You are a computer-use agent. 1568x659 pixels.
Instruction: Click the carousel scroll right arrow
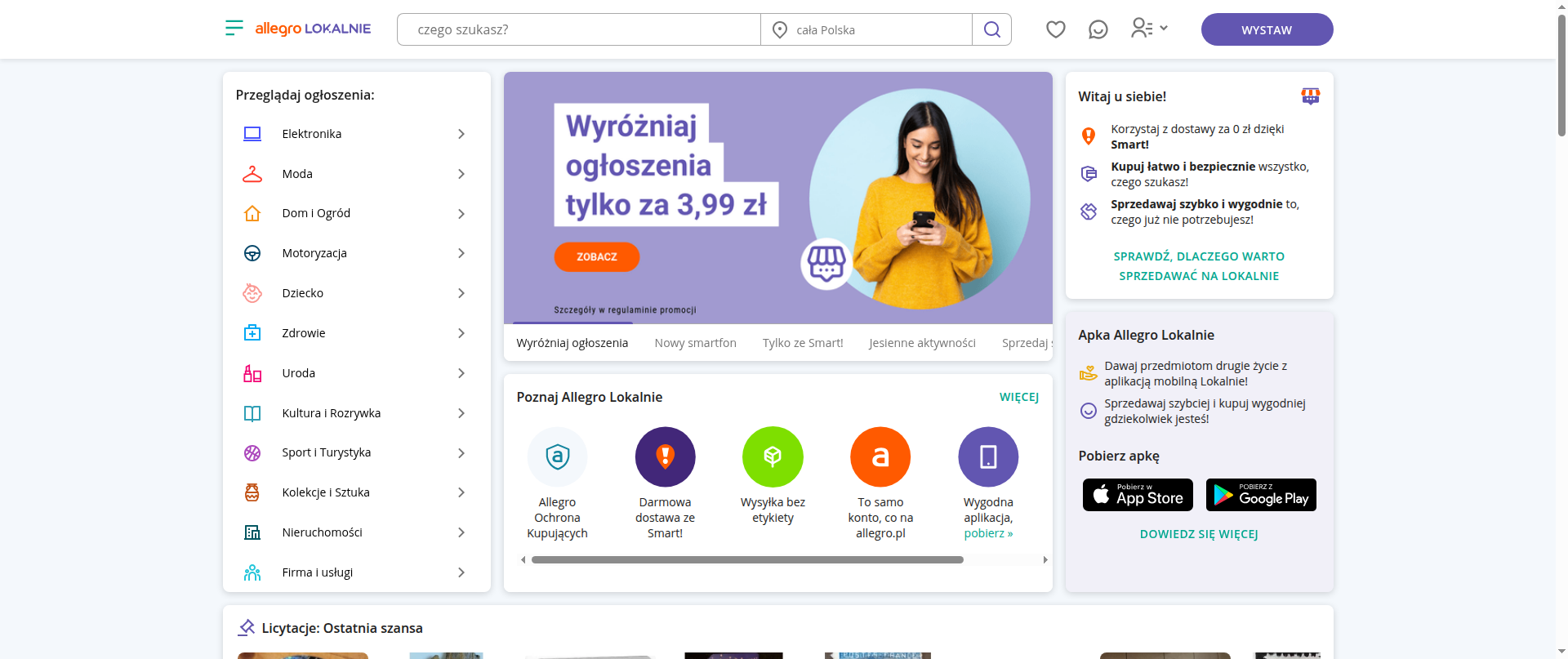[1045, 560]
